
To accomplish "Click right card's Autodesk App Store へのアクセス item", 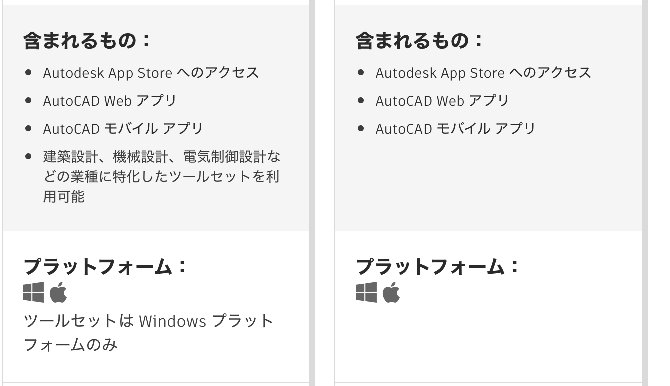I will [x=483, y=73].
